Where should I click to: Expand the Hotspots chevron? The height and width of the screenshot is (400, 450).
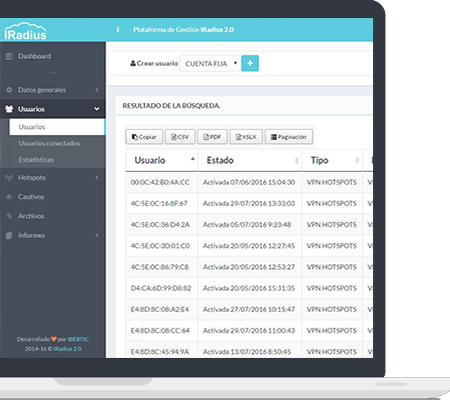[97, 178]
